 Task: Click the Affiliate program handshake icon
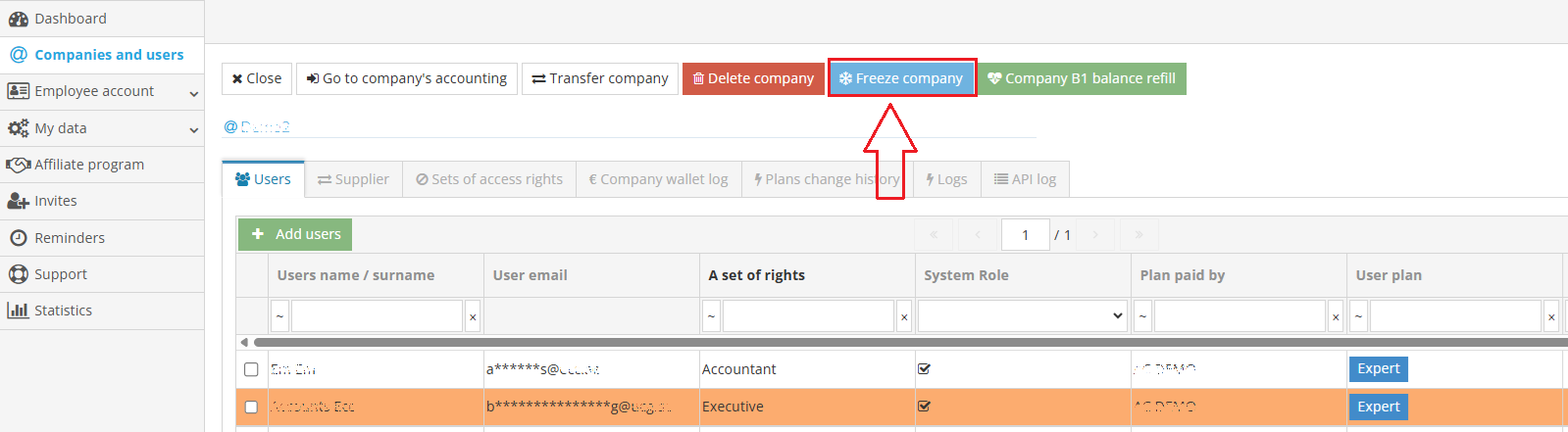click(18, 165)
